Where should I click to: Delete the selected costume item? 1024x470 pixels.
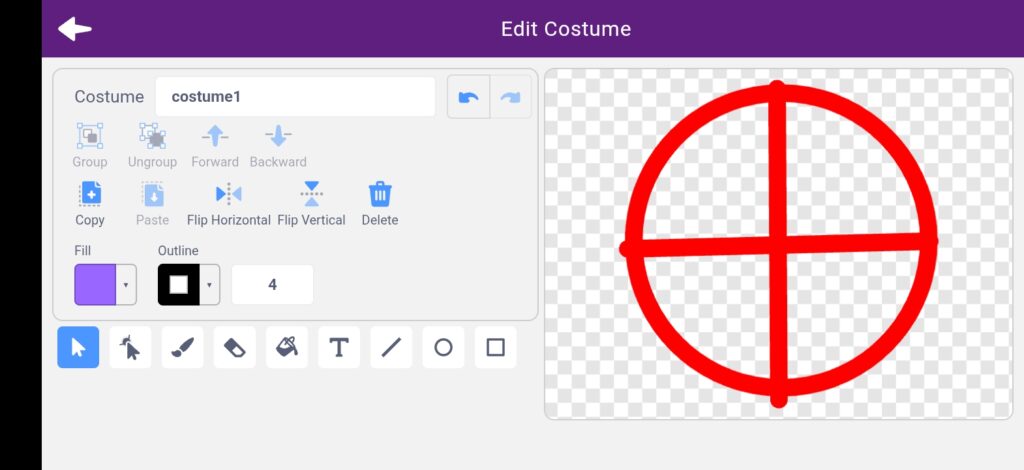379,203
